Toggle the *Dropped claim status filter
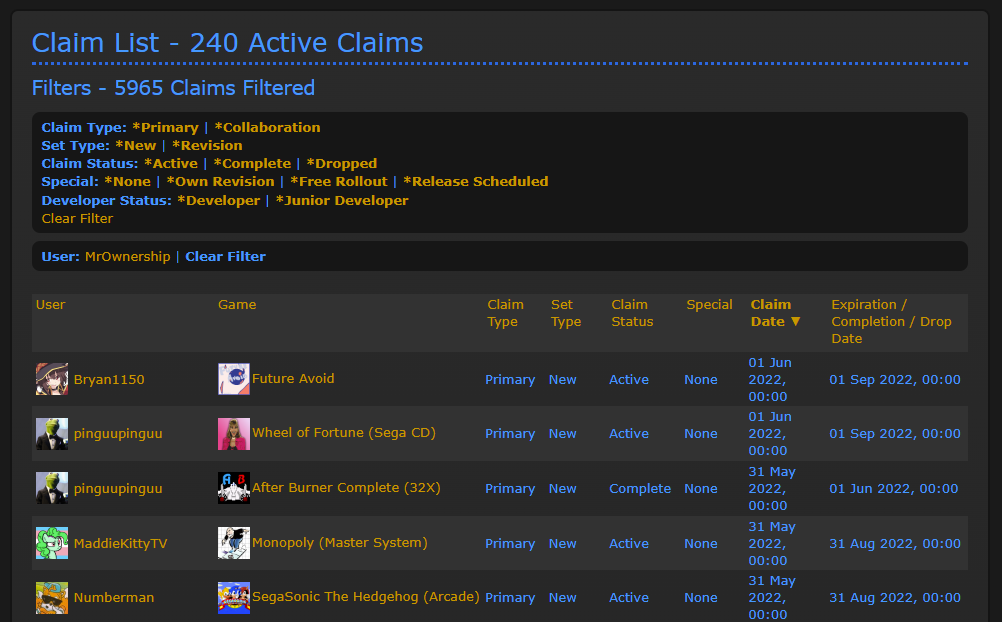This screenshot has width=1002, height=622. tap(342, 163)
